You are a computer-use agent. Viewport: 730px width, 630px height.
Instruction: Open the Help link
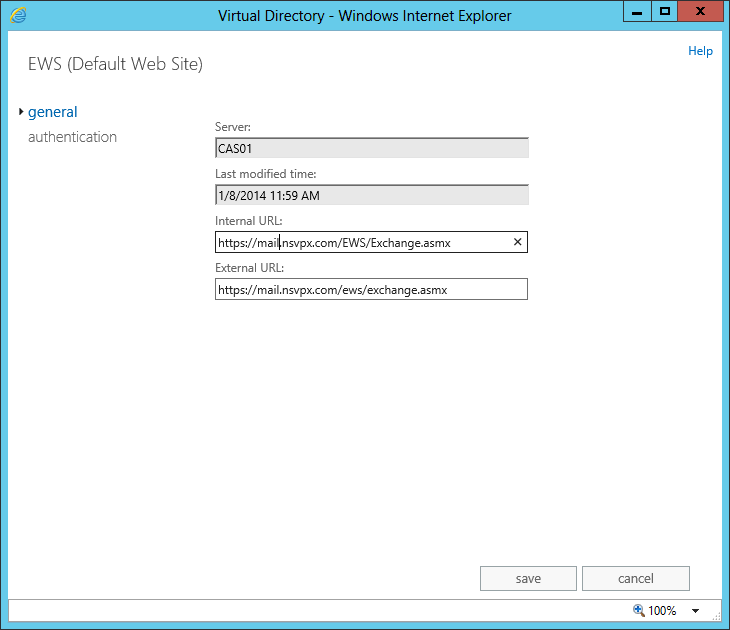coord(700,51)
